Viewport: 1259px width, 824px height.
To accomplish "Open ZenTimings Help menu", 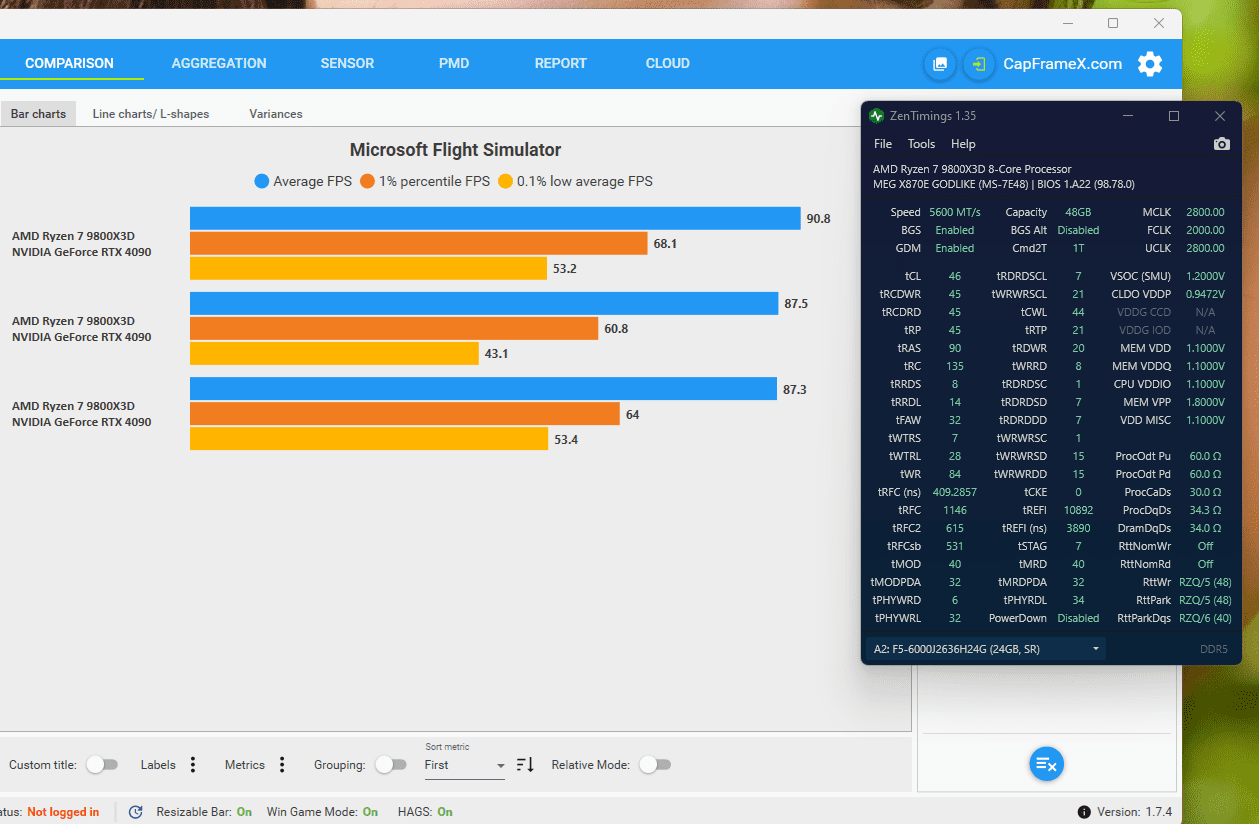I will pos(963,144).
